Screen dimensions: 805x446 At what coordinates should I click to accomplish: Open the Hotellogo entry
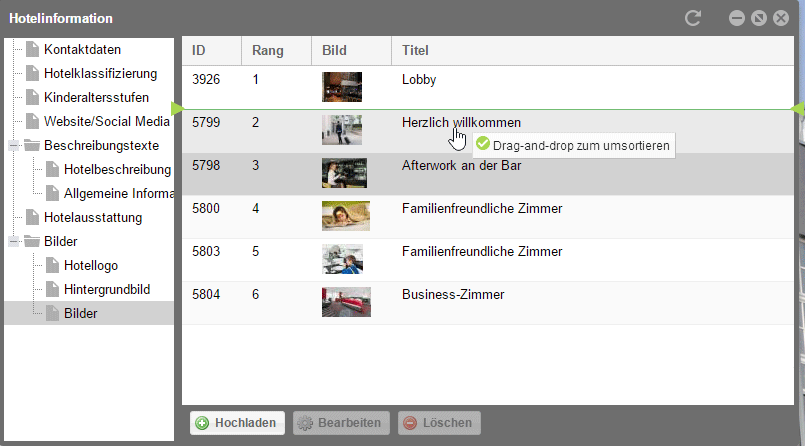tap(91, 266)
